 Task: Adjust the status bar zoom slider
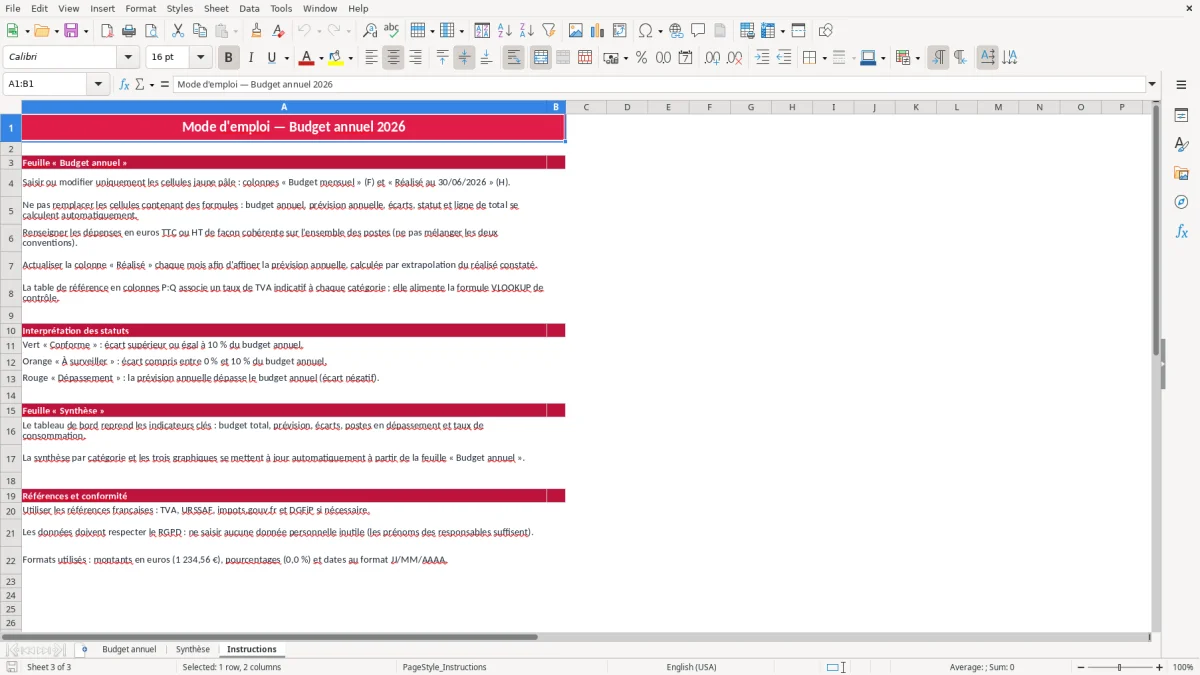(x=1120, y=667)
